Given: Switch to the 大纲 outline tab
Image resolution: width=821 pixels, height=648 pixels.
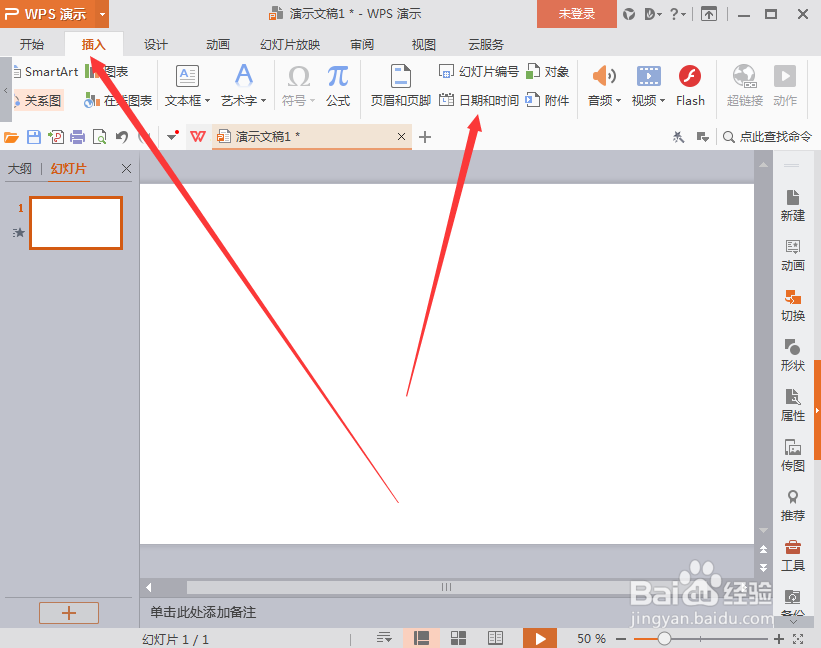Looking at the screenshot, I should coord(19,169).
